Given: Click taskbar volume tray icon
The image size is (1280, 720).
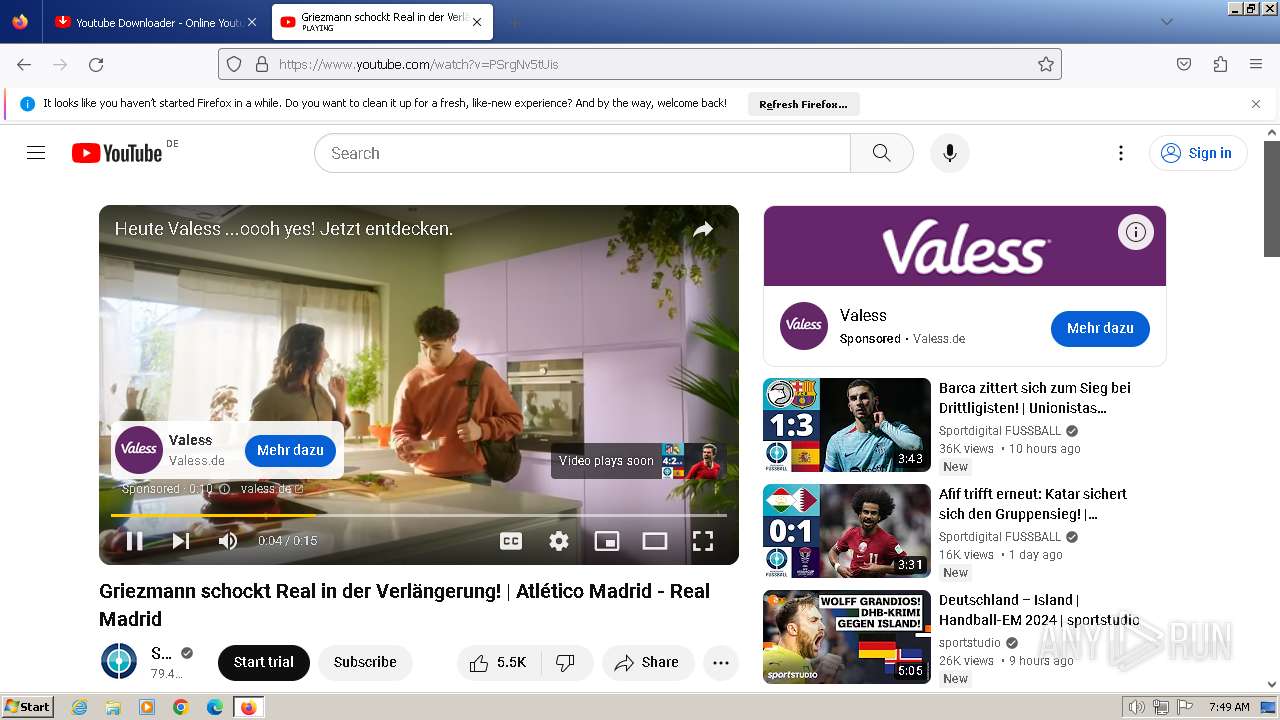Looking at the screenshot, I should pos(1138,707).
